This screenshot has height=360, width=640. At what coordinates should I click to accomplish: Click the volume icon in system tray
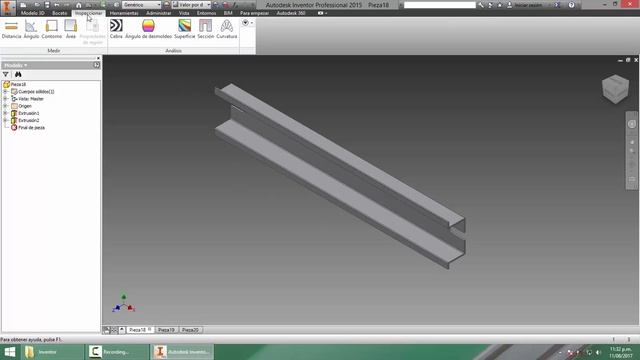pos(598,352)
